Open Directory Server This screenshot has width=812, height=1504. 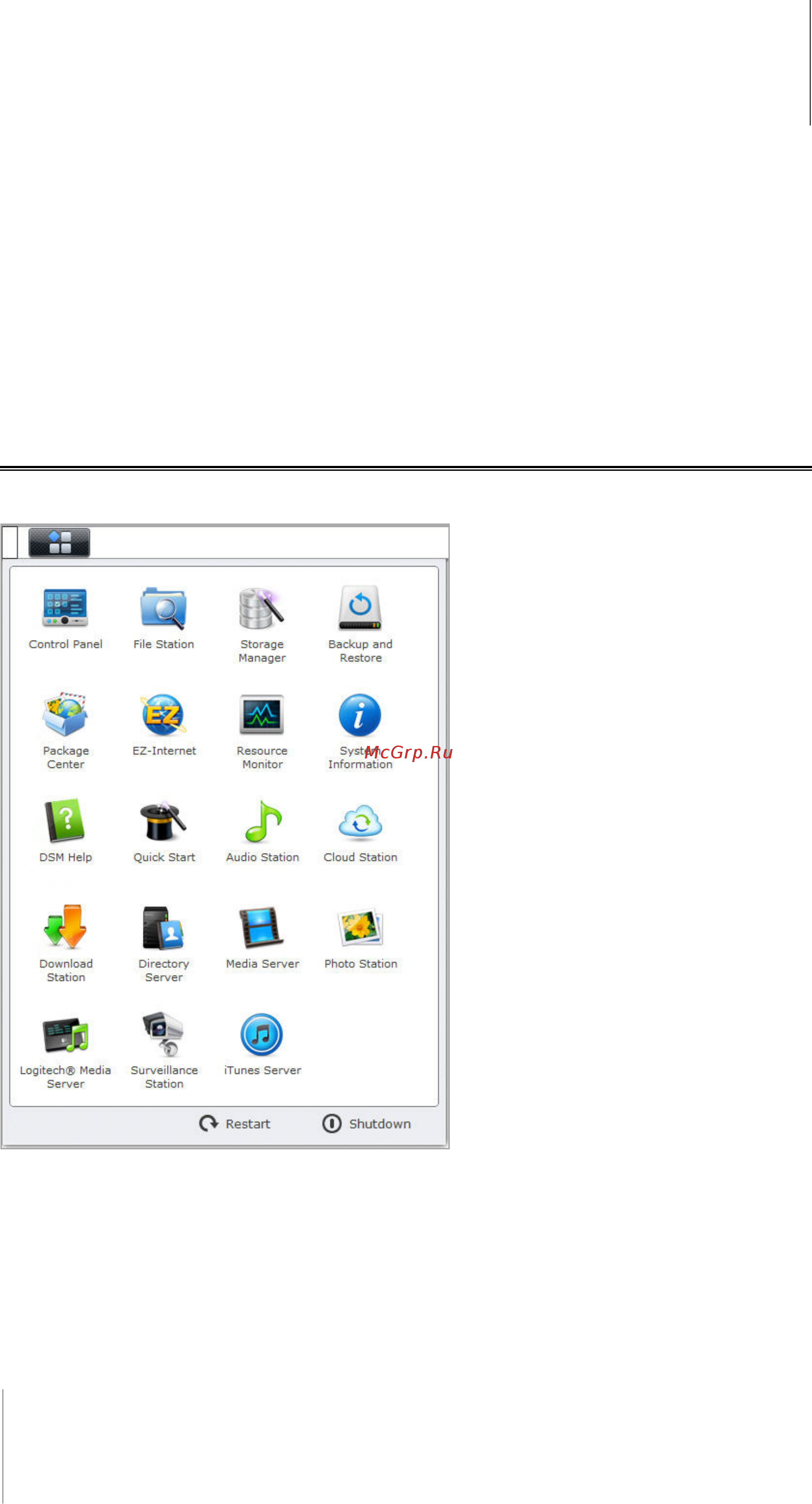tap(163, 928)
